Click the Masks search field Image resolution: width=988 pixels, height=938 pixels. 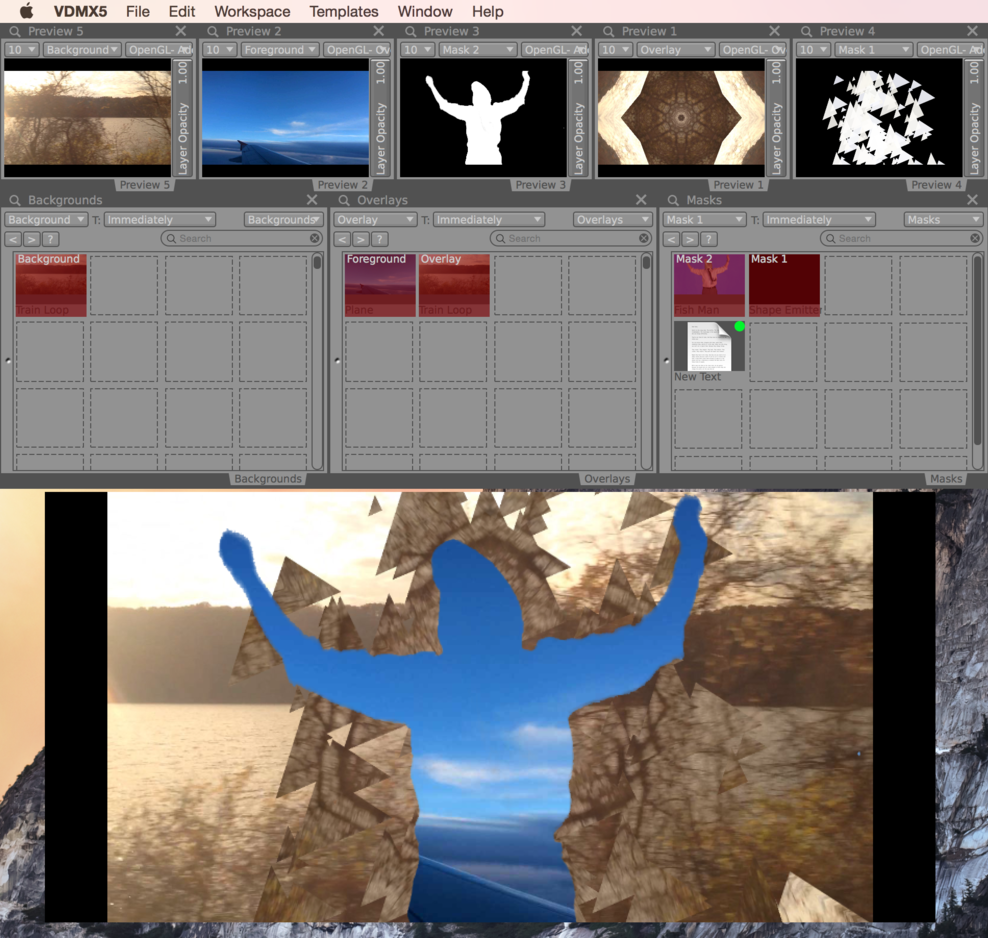point(901,239)
